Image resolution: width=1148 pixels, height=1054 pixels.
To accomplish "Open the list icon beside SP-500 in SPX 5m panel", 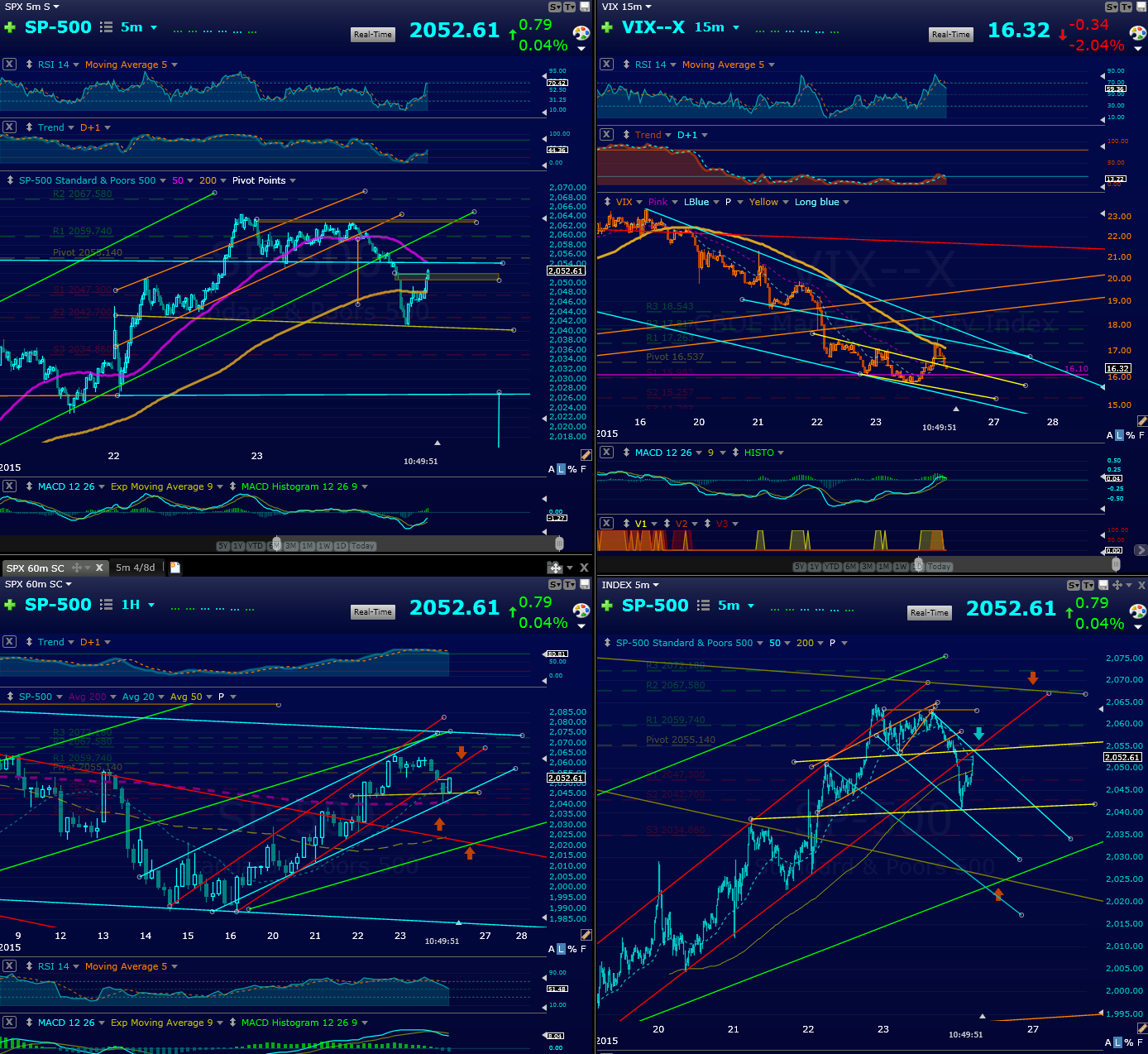I will (x=106, y=27).
